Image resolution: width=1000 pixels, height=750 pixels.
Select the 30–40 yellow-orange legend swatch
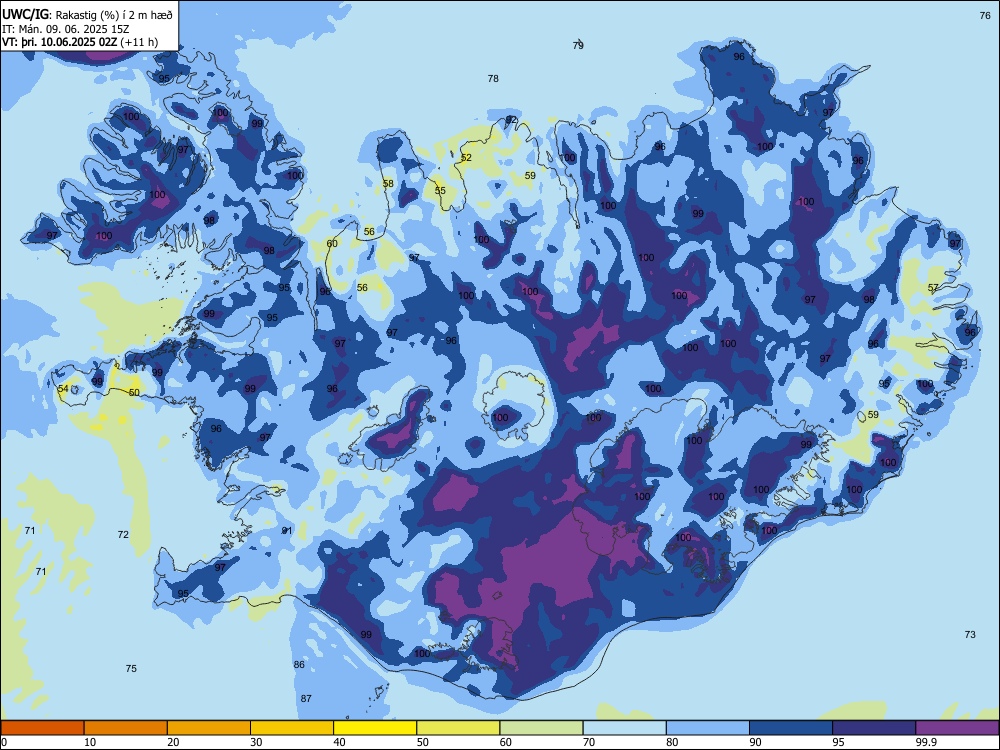pos(292,728)
